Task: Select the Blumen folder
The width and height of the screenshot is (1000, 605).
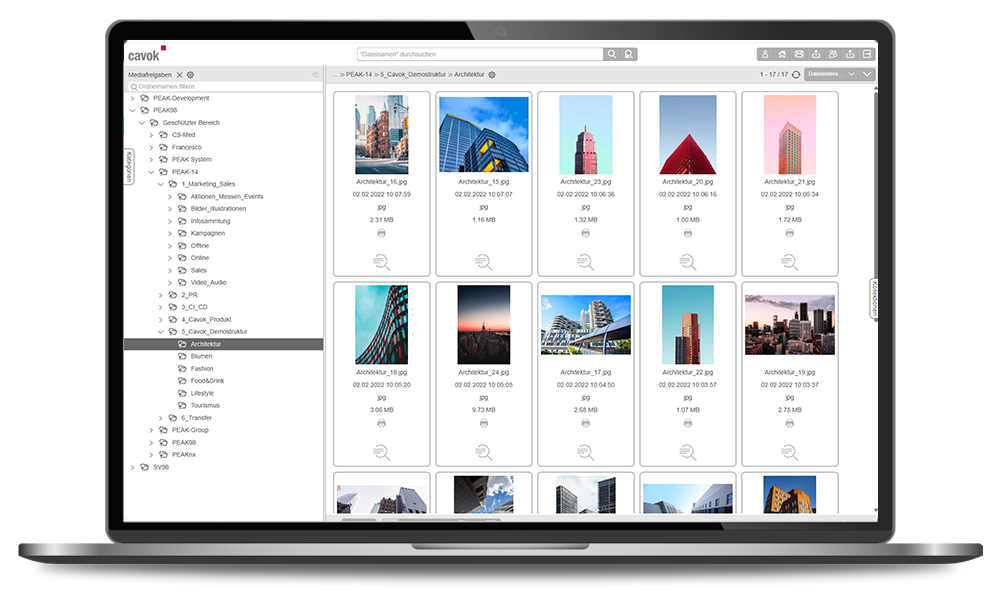Action: click(202, 356)
